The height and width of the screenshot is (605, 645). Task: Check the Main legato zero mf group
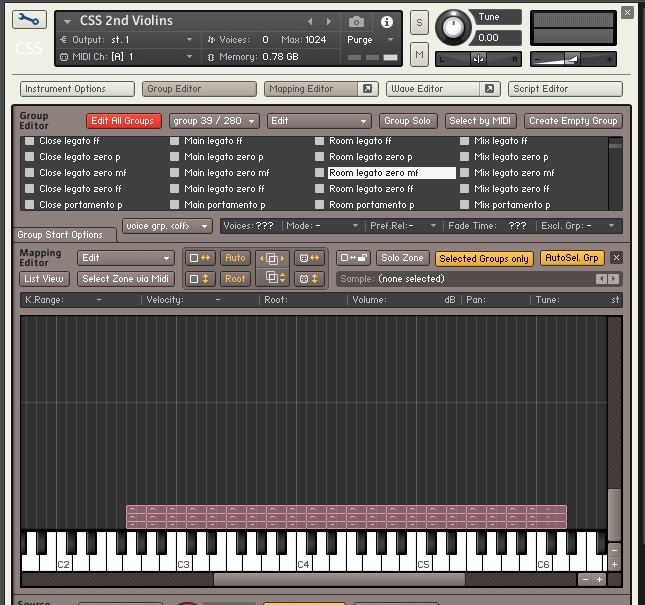[x=174, y=173]
